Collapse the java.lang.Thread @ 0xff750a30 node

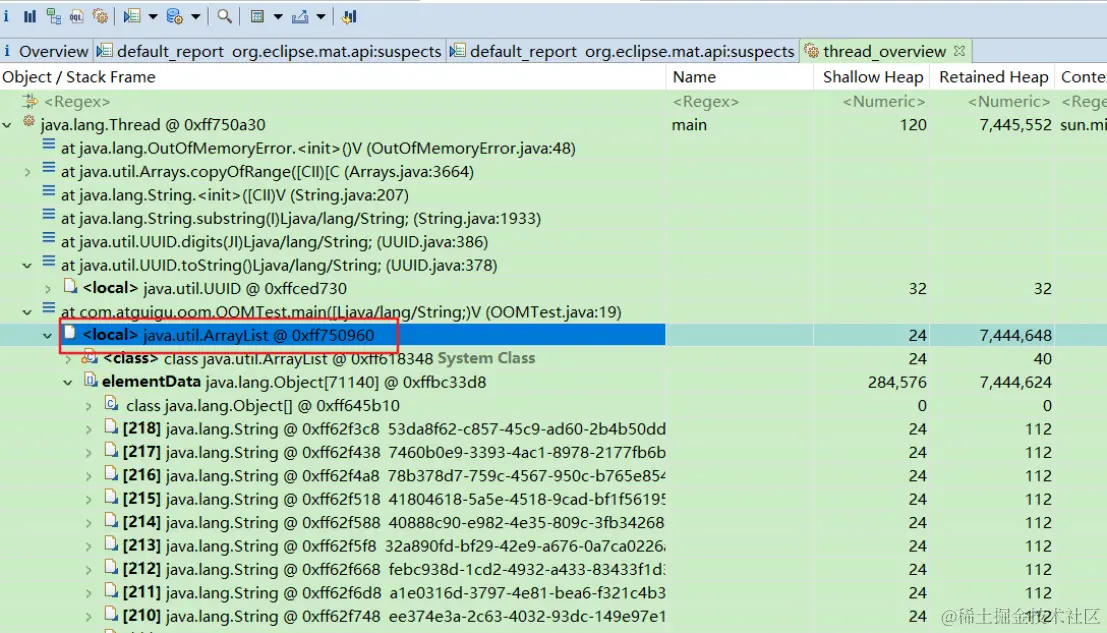pyautogui.click(x=7, y=126)
